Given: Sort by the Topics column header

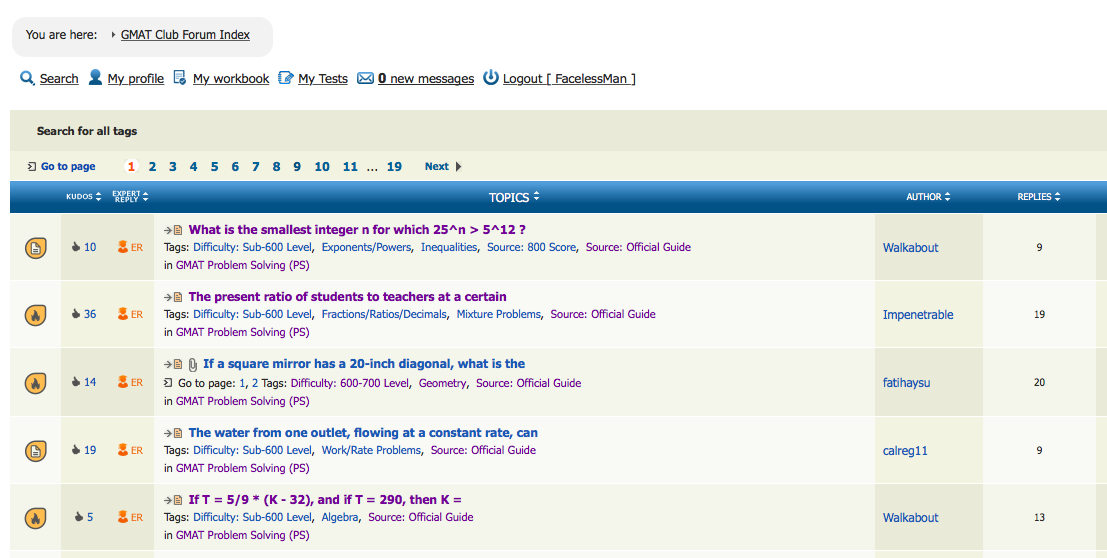Looking at the screenshot, I should [x=514, y=197].
